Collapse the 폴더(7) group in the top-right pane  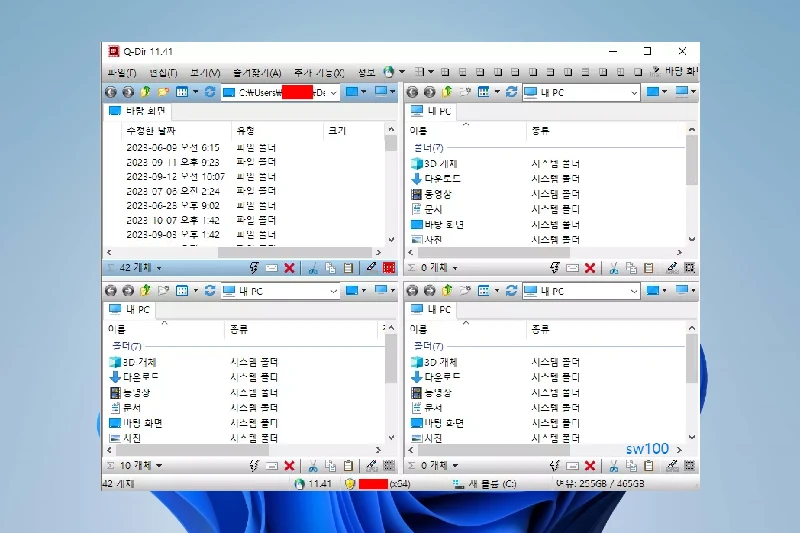429,148
